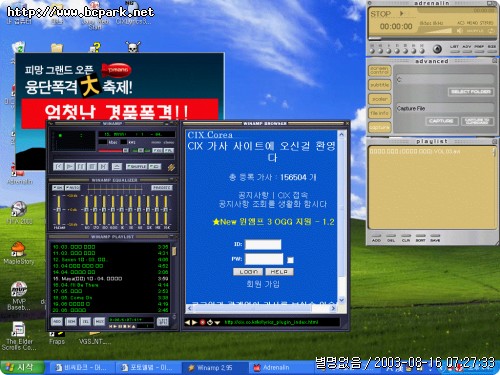Toggle the Winamp equalizer ON button

(x=58, y=188)
